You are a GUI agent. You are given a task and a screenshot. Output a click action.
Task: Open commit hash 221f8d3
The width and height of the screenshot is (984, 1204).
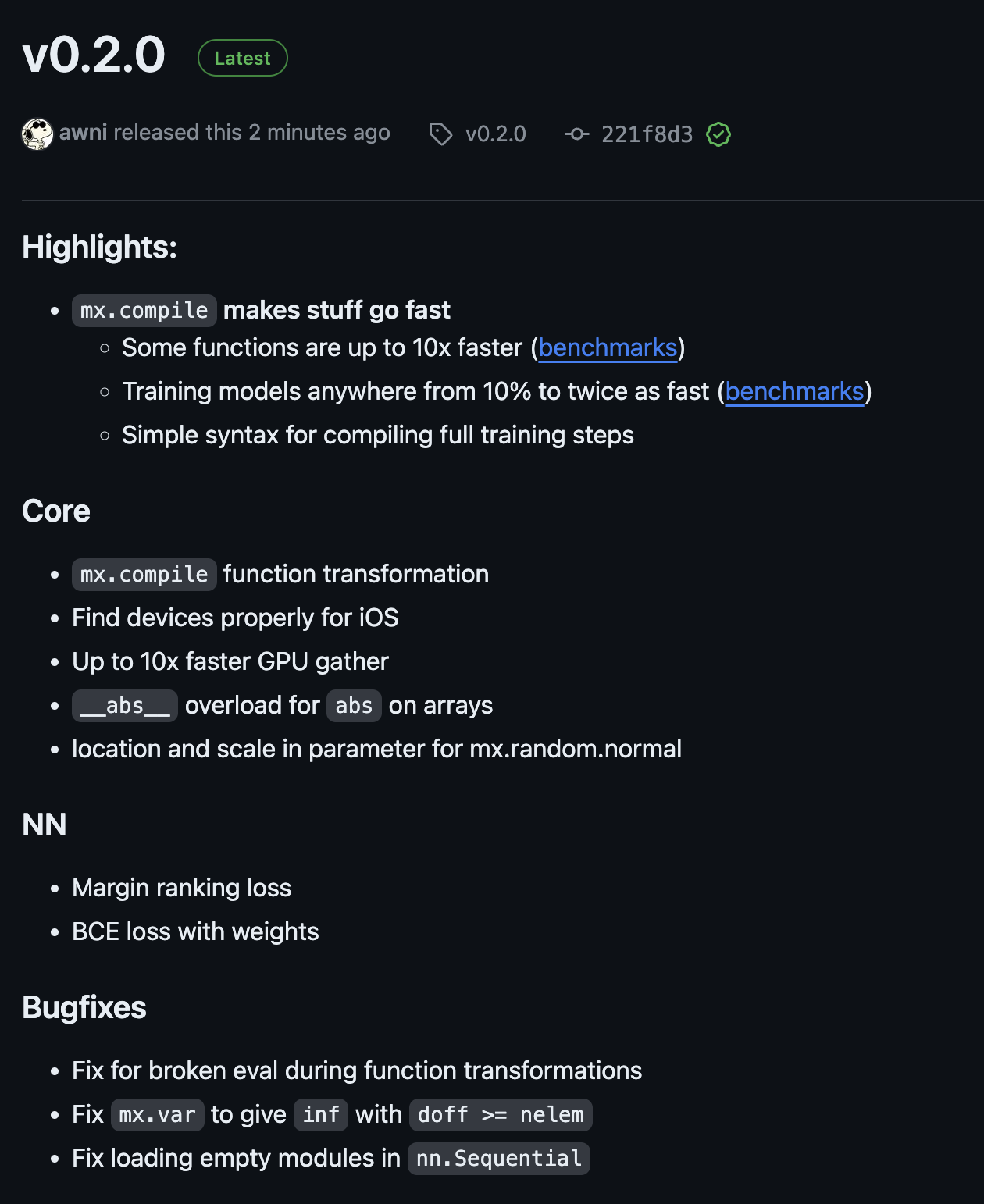(x=647, y=134)
